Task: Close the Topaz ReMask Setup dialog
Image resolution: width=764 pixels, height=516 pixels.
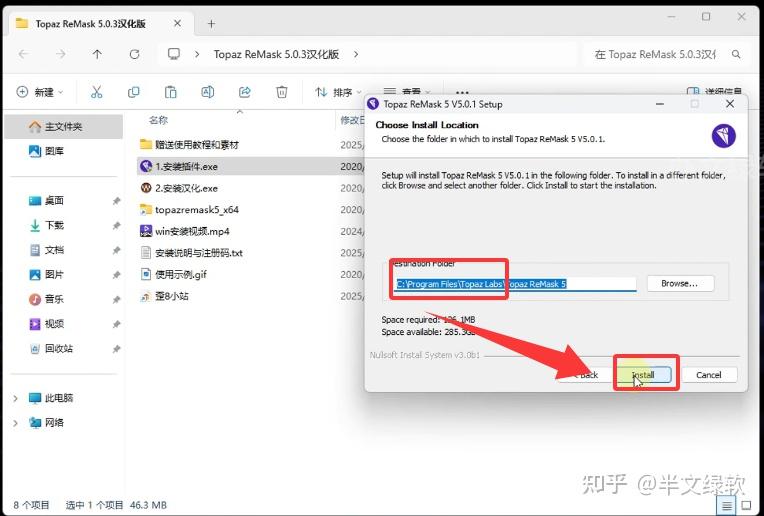Action: point(730,104)
